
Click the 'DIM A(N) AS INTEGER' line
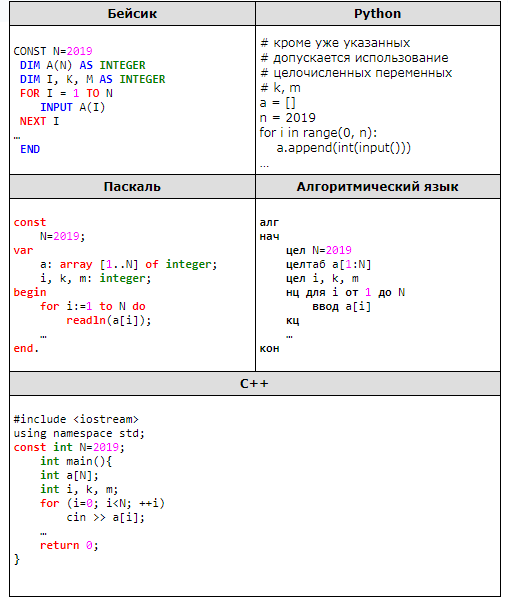(x=83, y=65)
